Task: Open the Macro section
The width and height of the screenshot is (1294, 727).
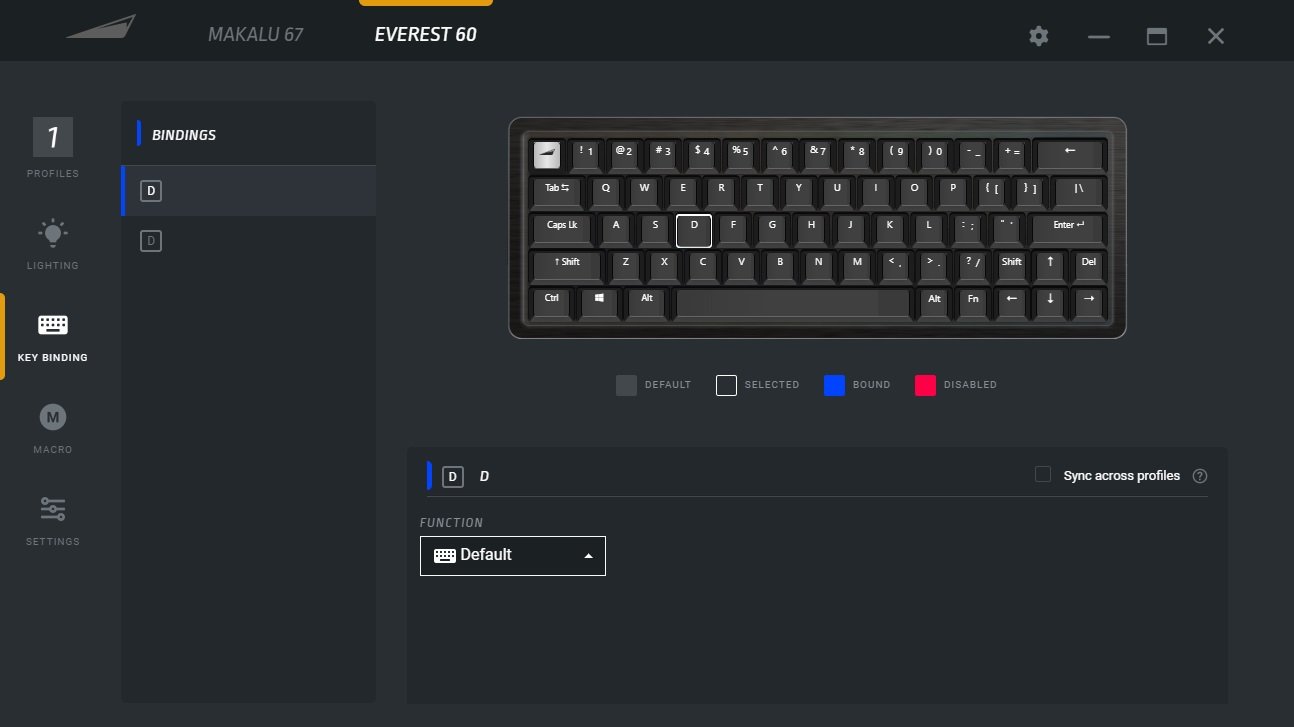Action: [52, 426]
